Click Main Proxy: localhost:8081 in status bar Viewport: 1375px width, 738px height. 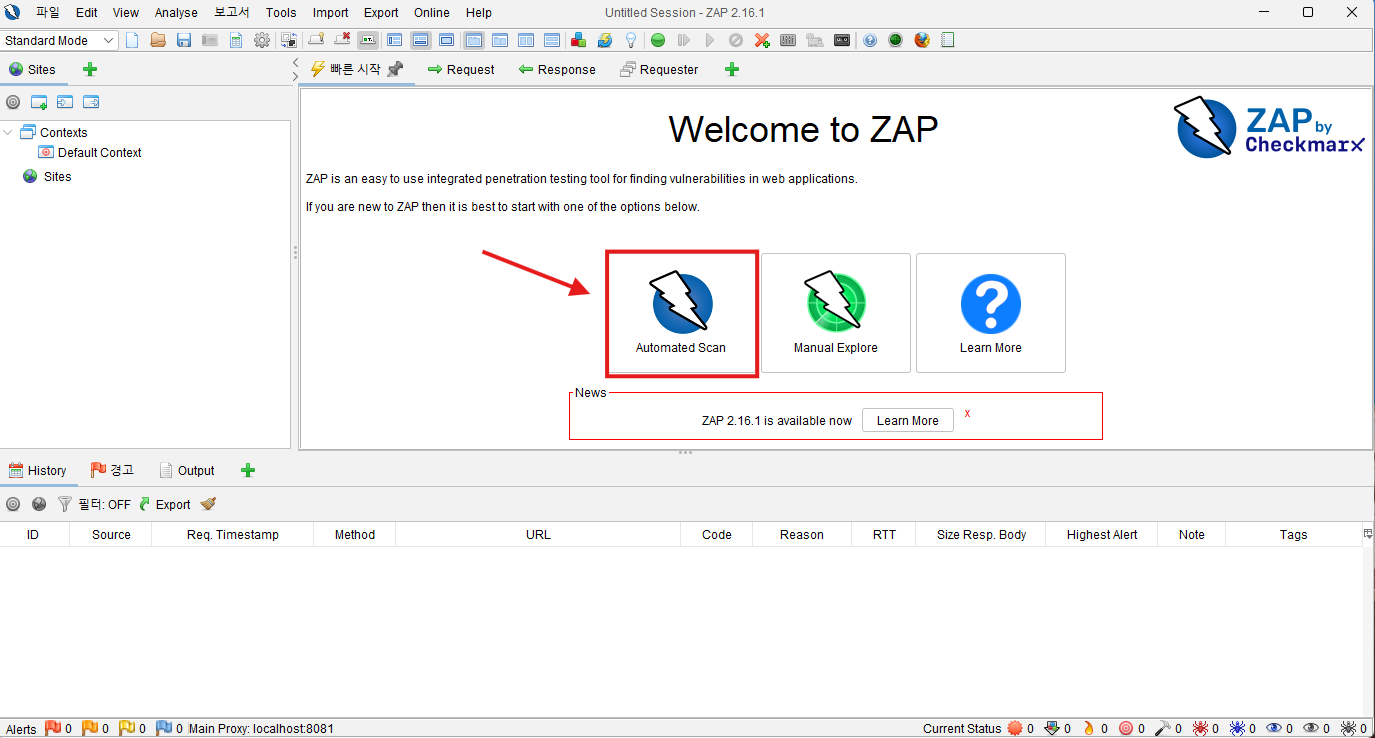[261, 728]
